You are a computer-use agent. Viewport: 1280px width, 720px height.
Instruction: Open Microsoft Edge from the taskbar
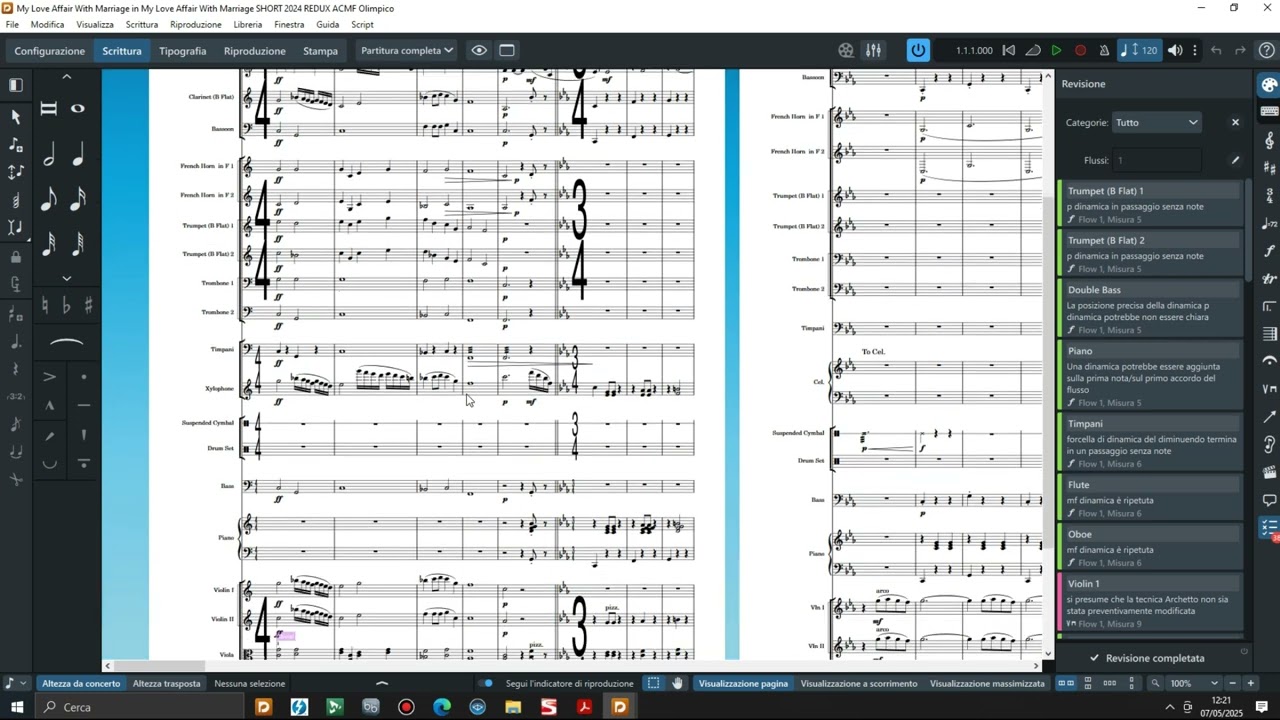(442, 707)
